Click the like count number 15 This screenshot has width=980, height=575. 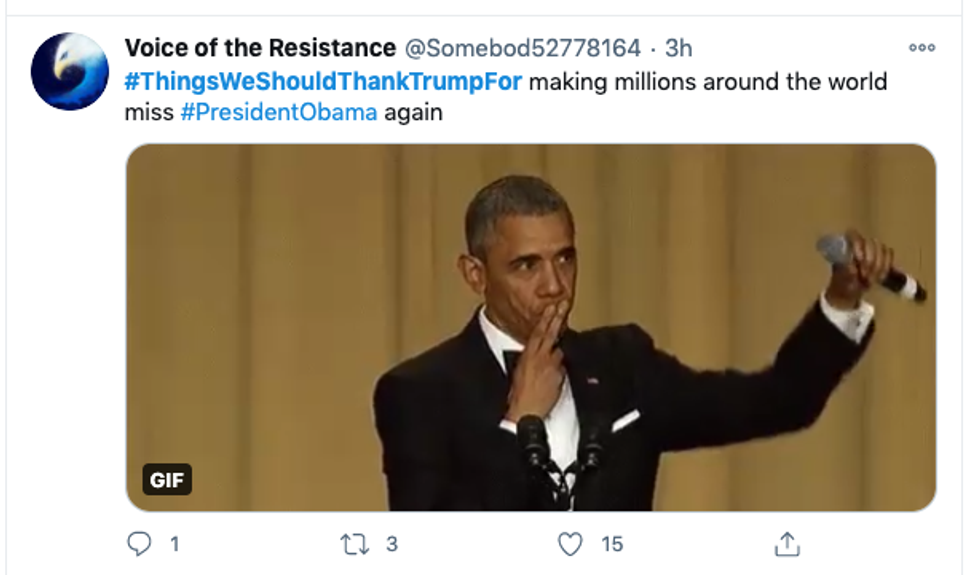tap(612, 544)
